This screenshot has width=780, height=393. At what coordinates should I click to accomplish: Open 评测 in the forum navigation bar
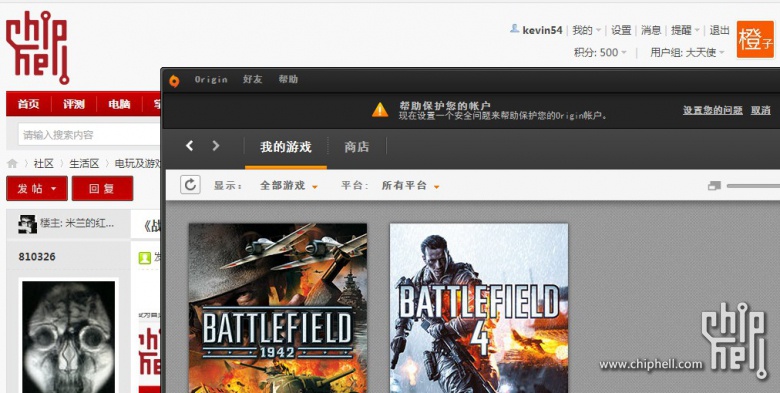74,104
